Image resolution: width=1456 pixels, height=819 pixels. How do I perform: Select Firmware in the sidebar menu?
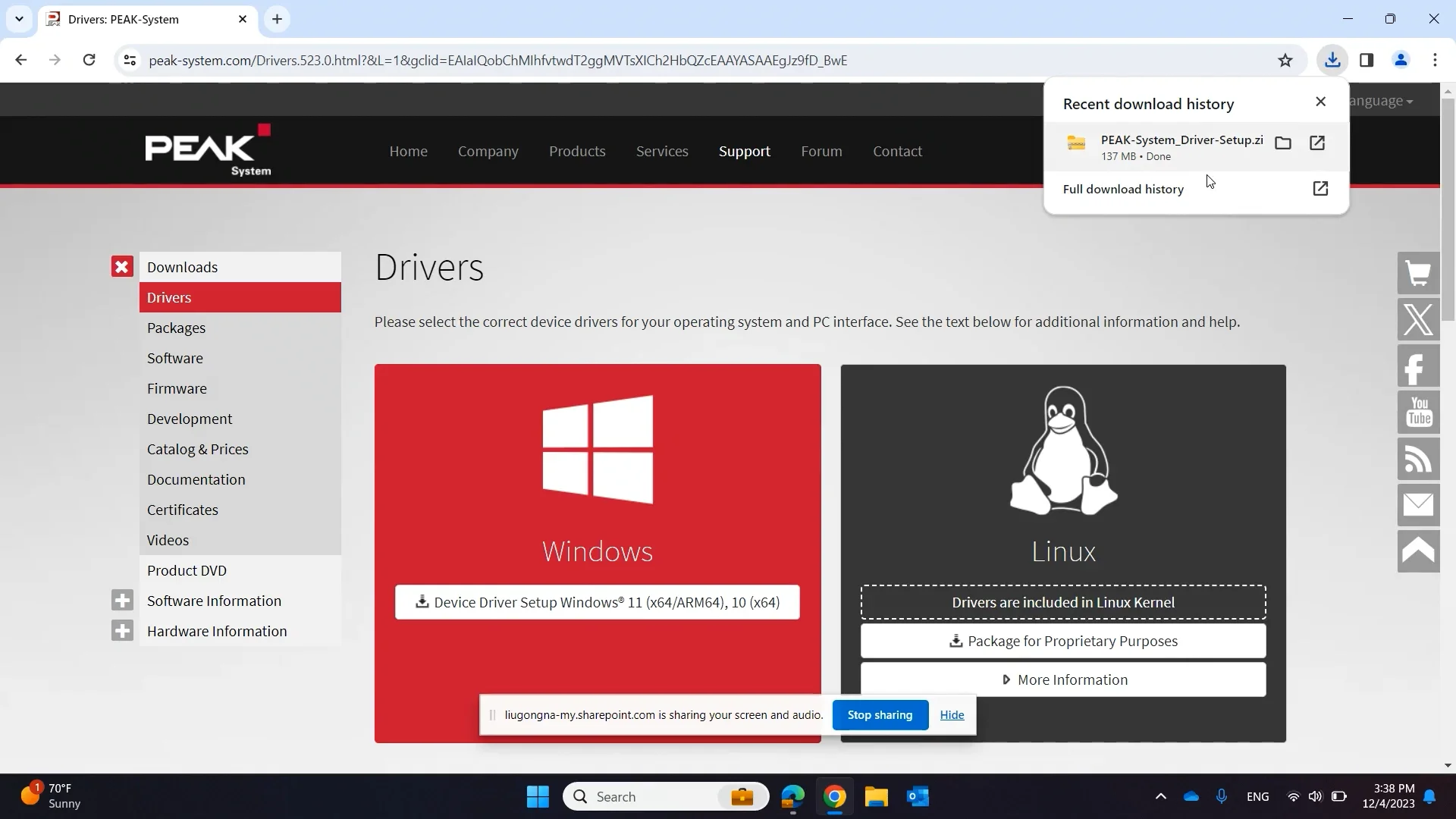177,389
